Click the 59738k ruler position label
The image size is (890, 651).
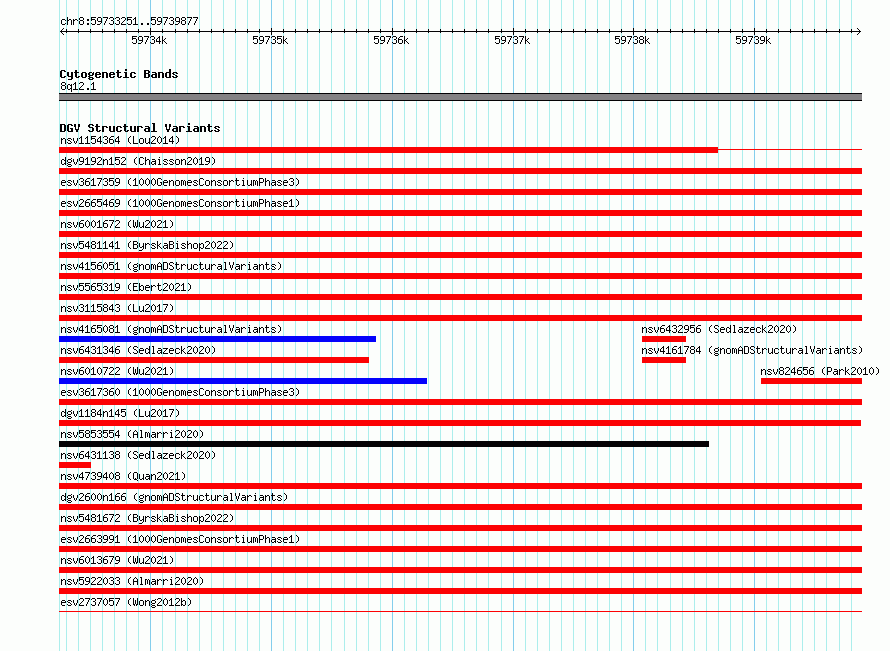[632, 40]
